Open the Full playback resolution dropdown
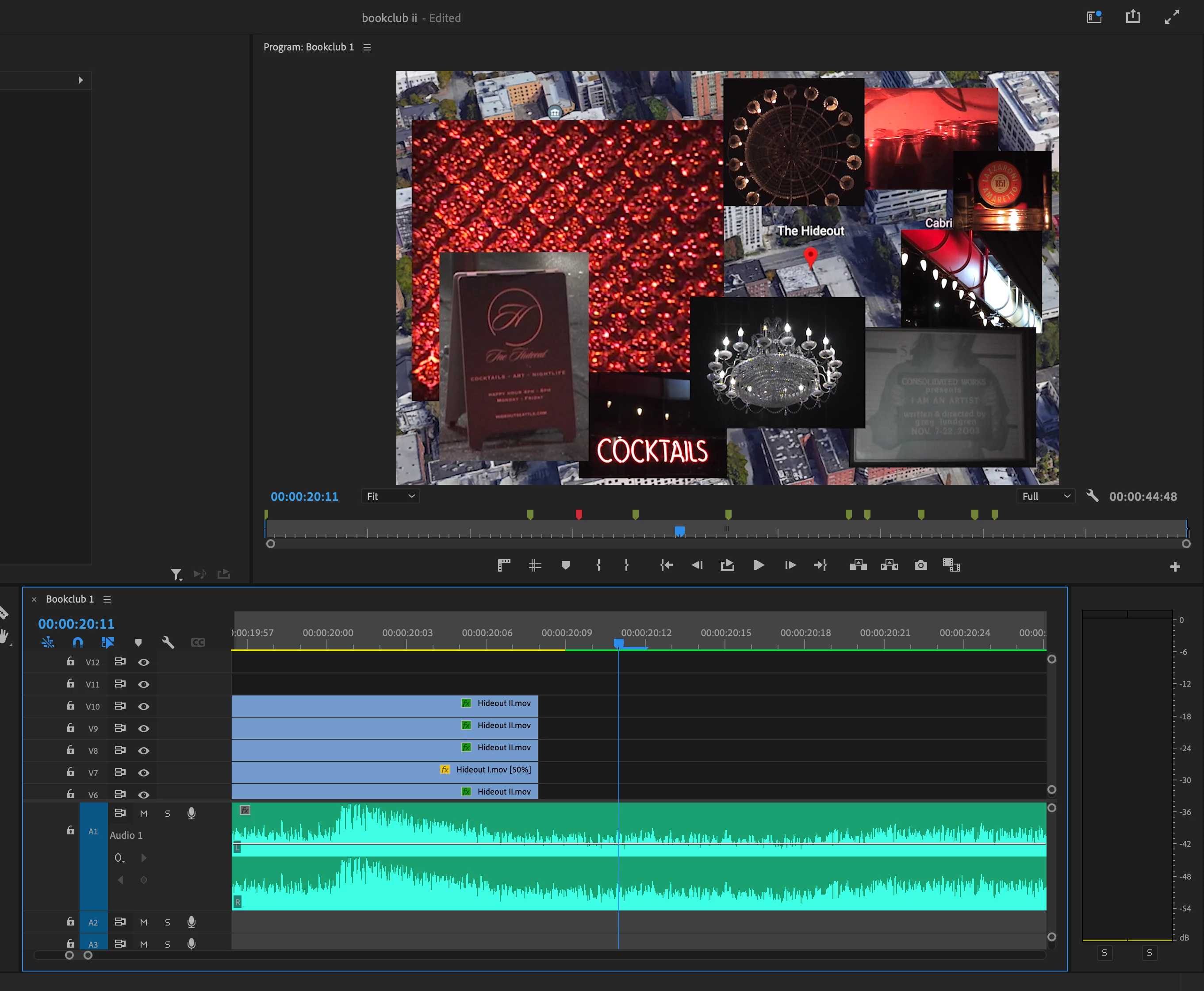 [1045, 496]
